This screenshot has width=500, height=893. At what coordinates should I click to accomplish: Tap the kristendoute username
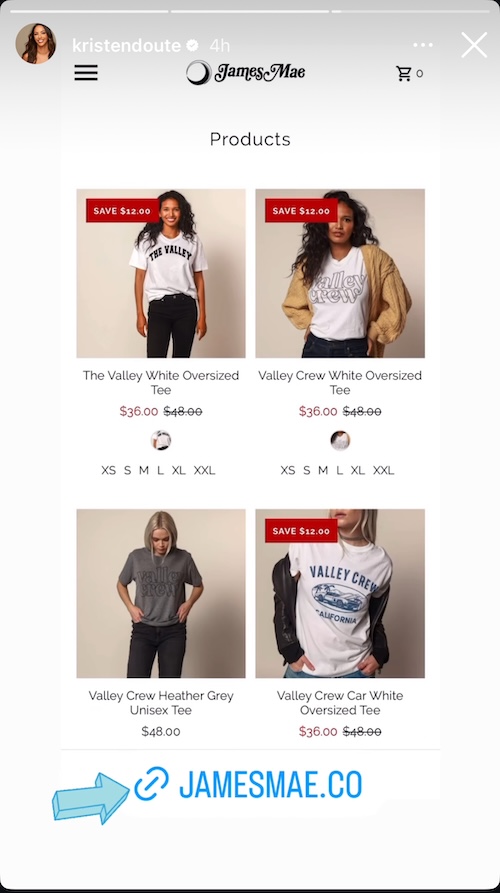point(126,46)
